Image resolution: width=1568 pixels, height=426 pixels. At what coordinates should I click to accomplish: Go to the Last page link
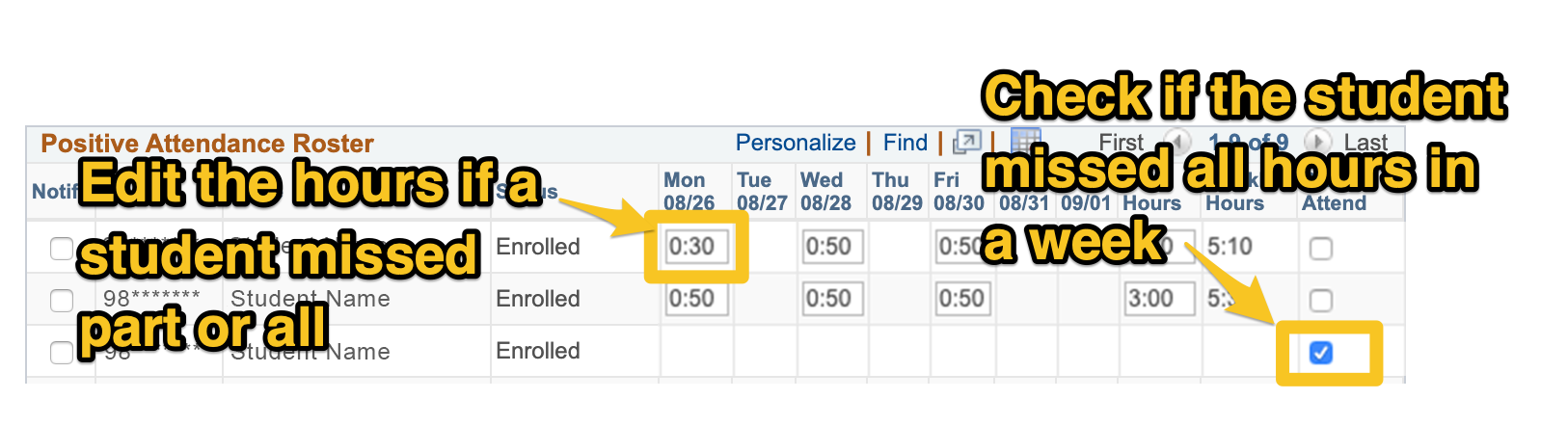(1365, 143)
